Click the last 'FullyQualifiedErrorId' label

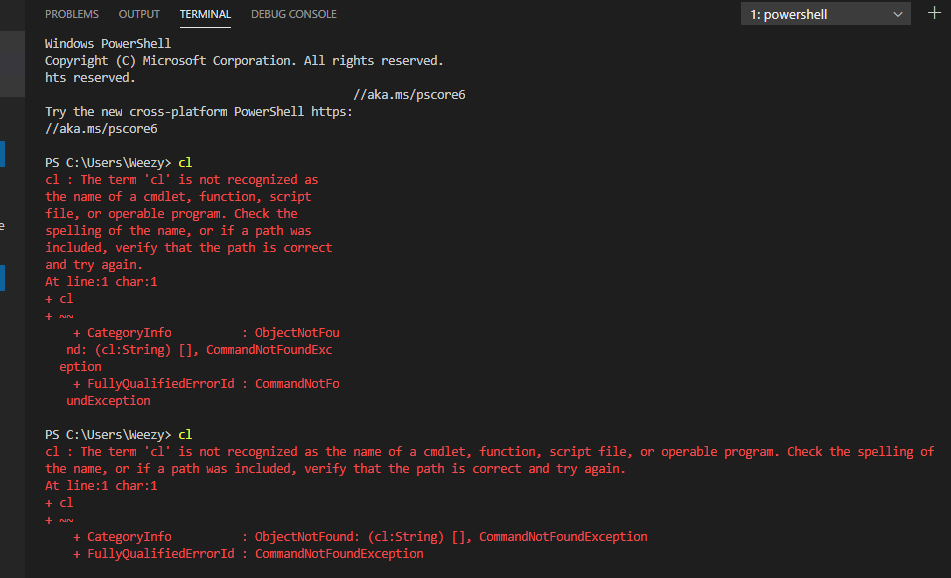(x=160, y=554)
